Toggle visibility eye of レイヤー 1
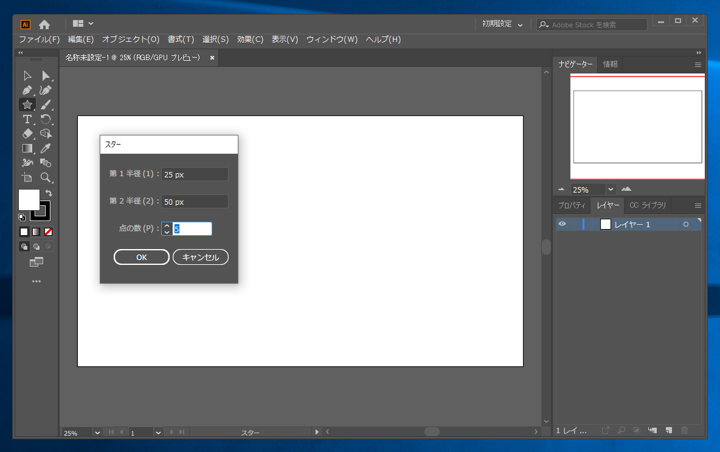 tap(562, 224)
